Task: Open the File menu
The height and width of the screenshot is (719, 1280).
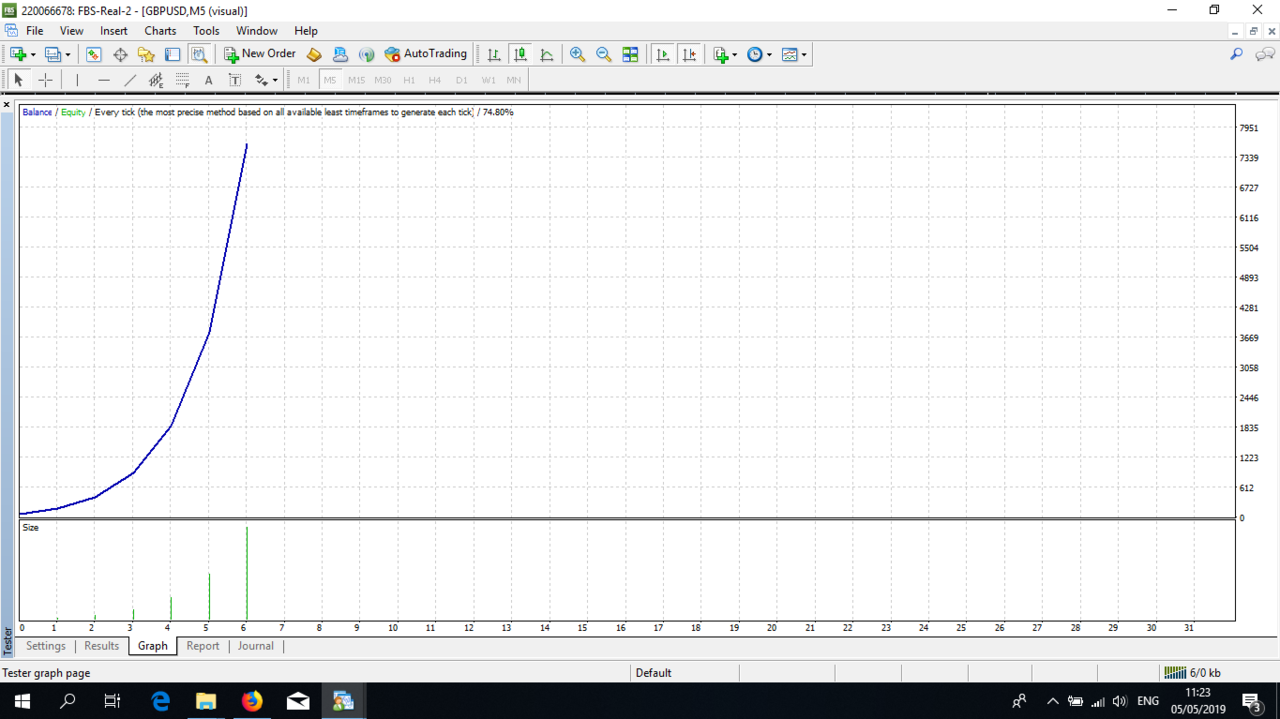Action: coord(34,31)
